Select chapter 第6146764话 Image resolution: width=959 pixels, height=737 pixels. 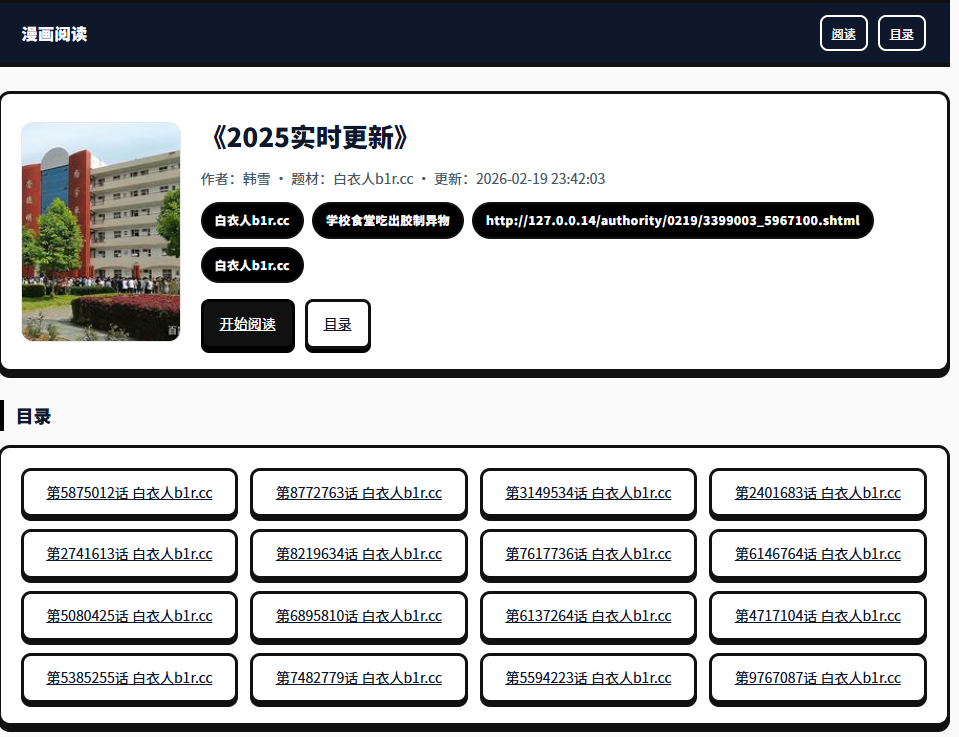817,554
